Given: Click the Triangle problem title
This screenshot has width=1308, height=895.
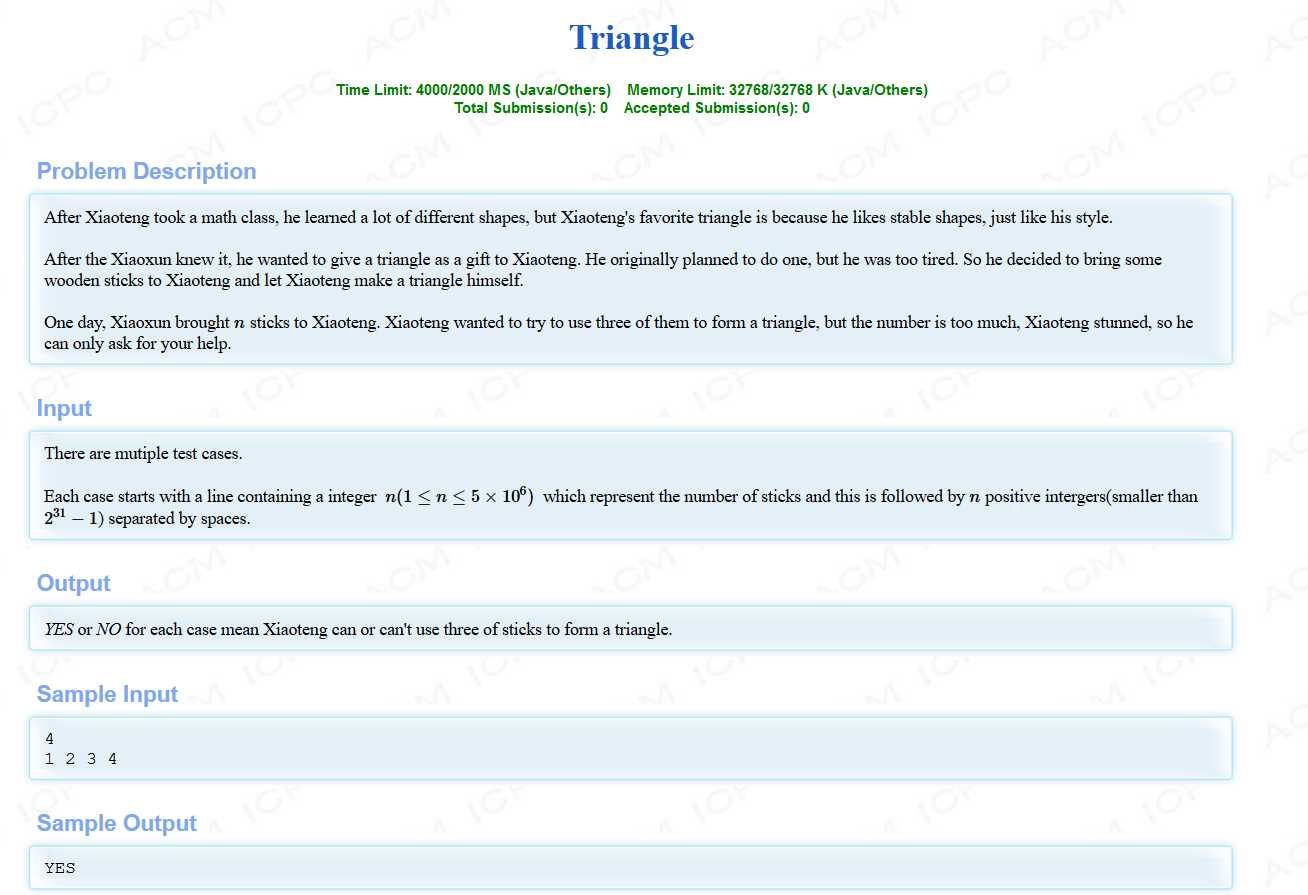Looking at the screenshot, I should 631,38.
